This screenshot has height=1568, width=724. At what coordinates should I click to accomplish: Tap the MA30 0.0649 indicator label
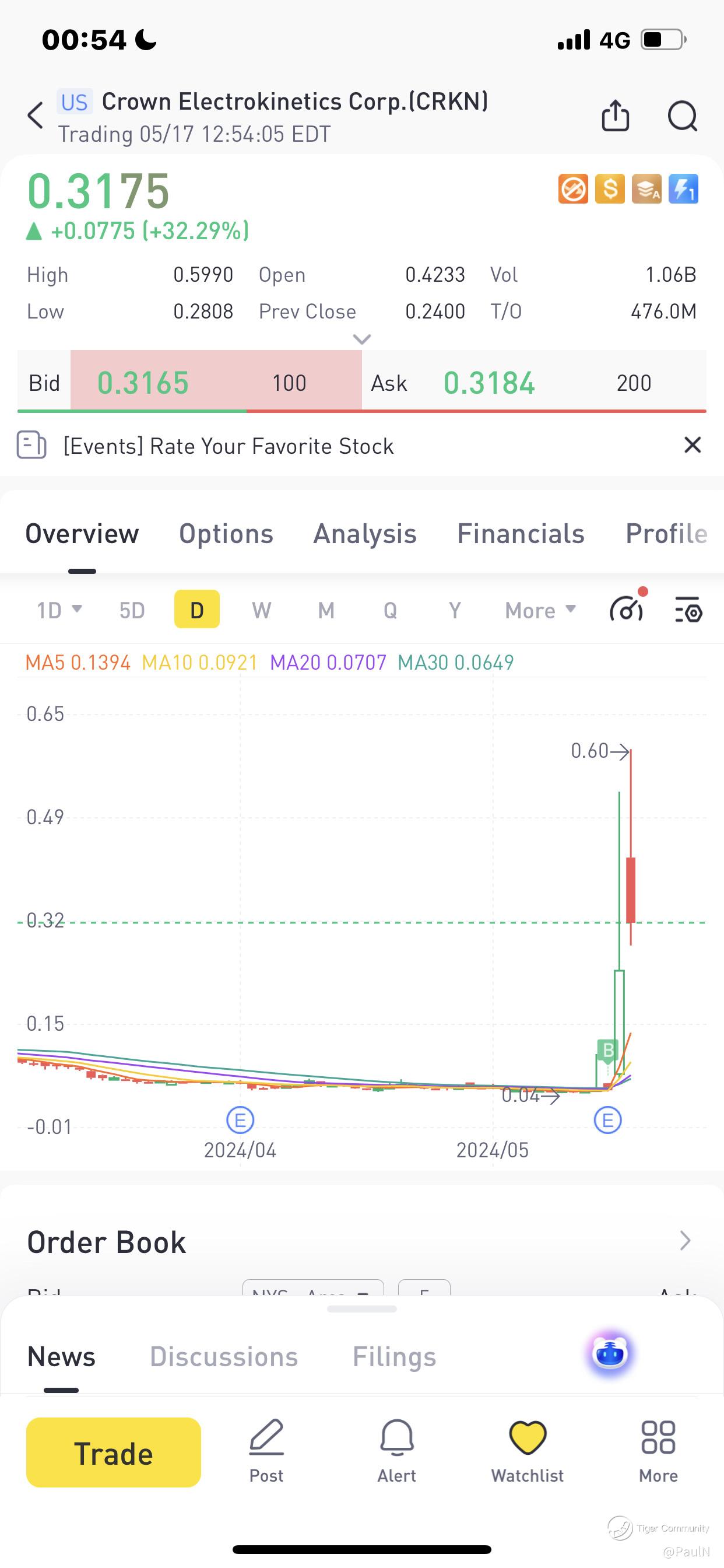(456, 662)
